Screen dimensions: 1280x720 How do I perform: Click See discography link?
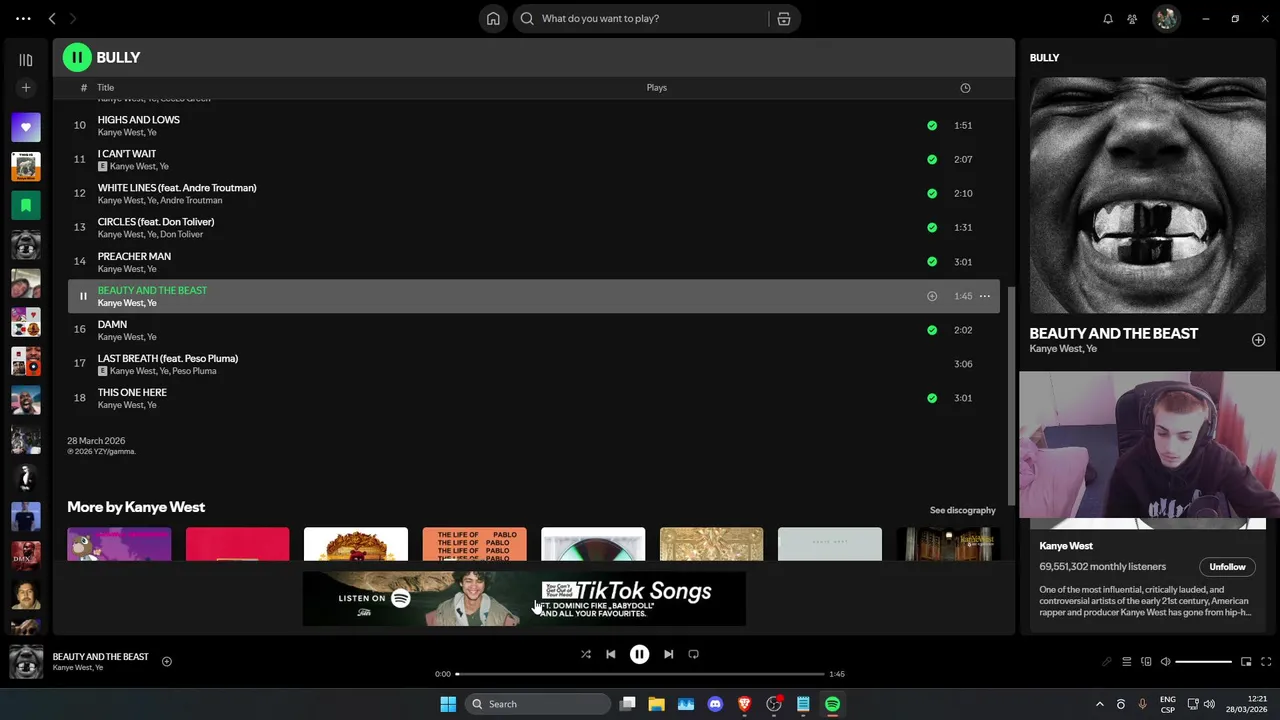[963, 510]
